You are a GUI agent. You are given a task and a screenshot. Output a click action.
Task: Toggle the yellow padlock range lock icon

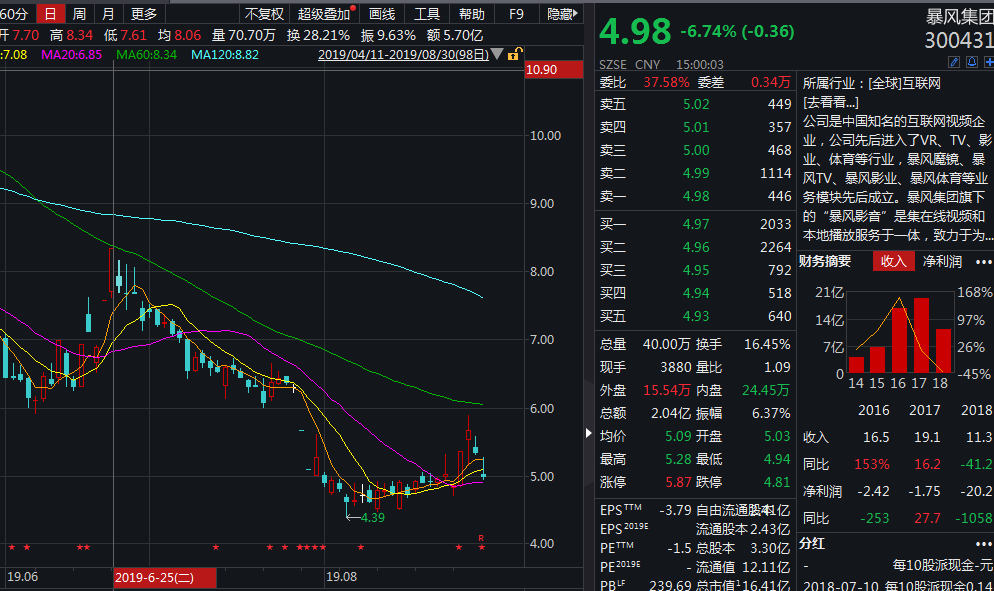click(514, 55)
